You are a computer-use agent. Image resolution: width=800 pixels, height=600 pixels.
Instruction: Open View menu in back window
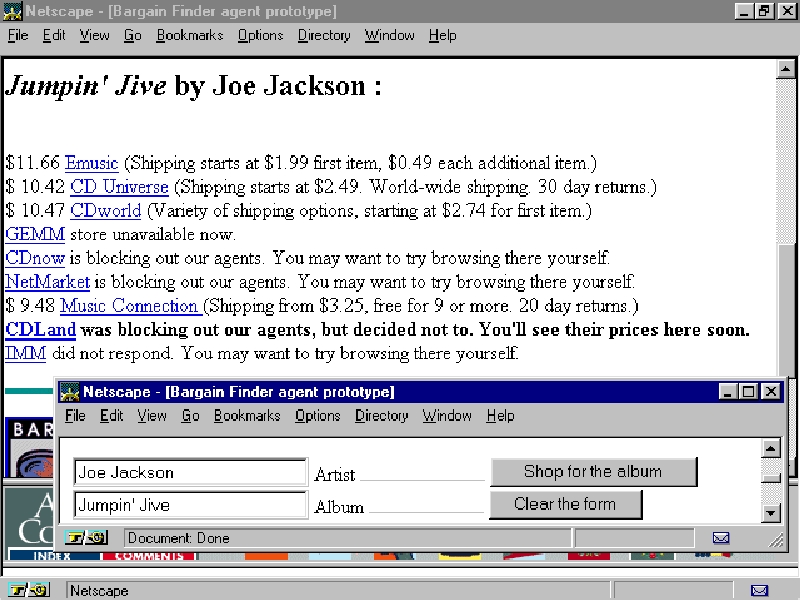click(94, 35)
